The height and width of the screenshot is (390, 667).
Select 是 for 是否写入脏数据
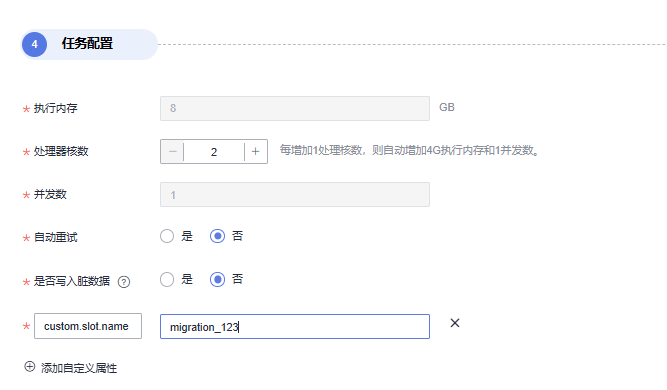[167, 279]
